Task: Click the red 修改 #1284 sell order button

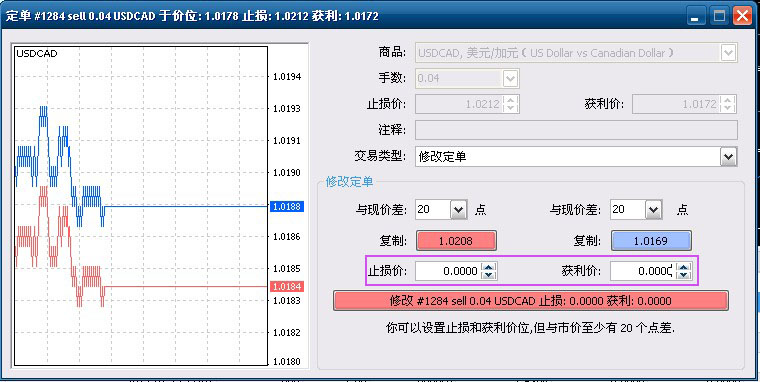Action: 531,301
